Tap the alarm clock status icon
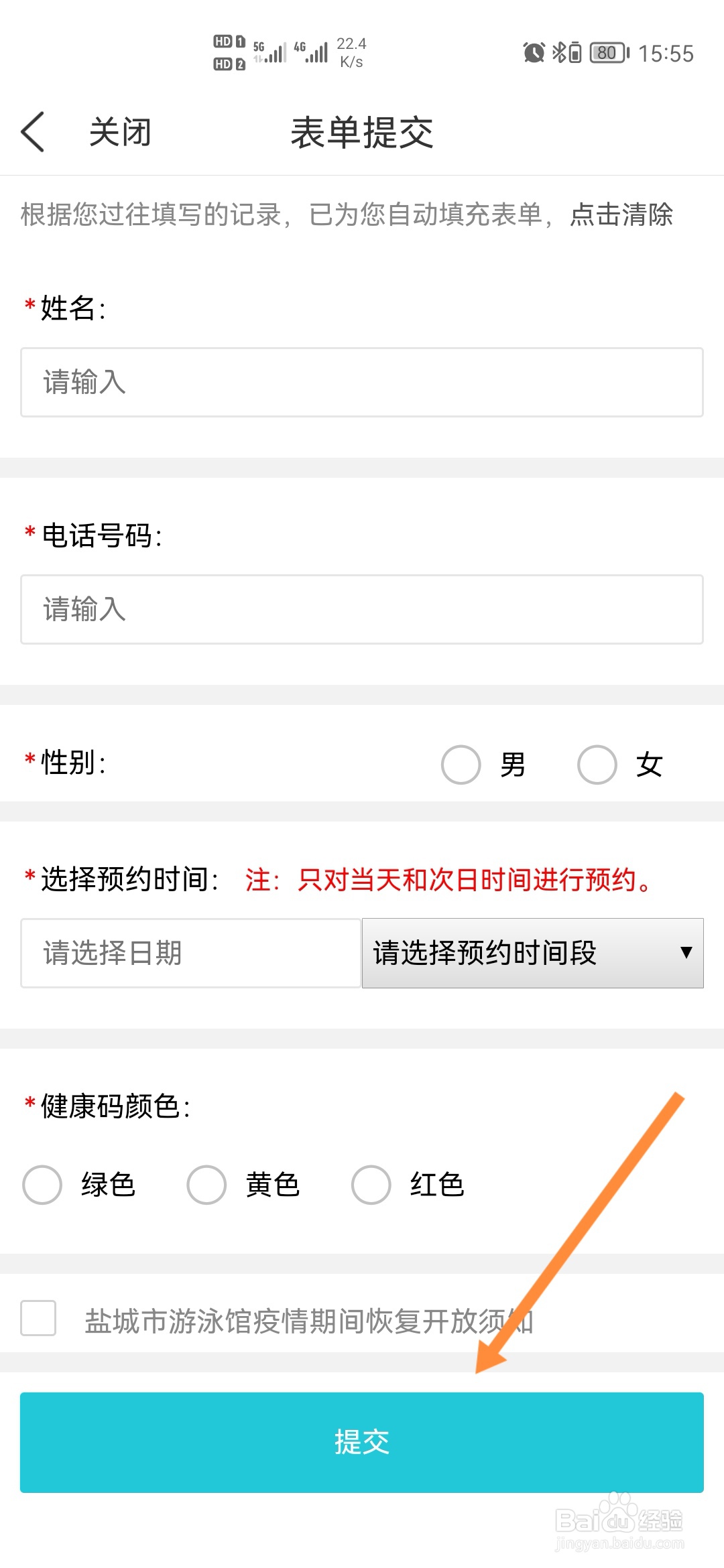Viewport: 724px width, 1568px height. tap(534, 52)
